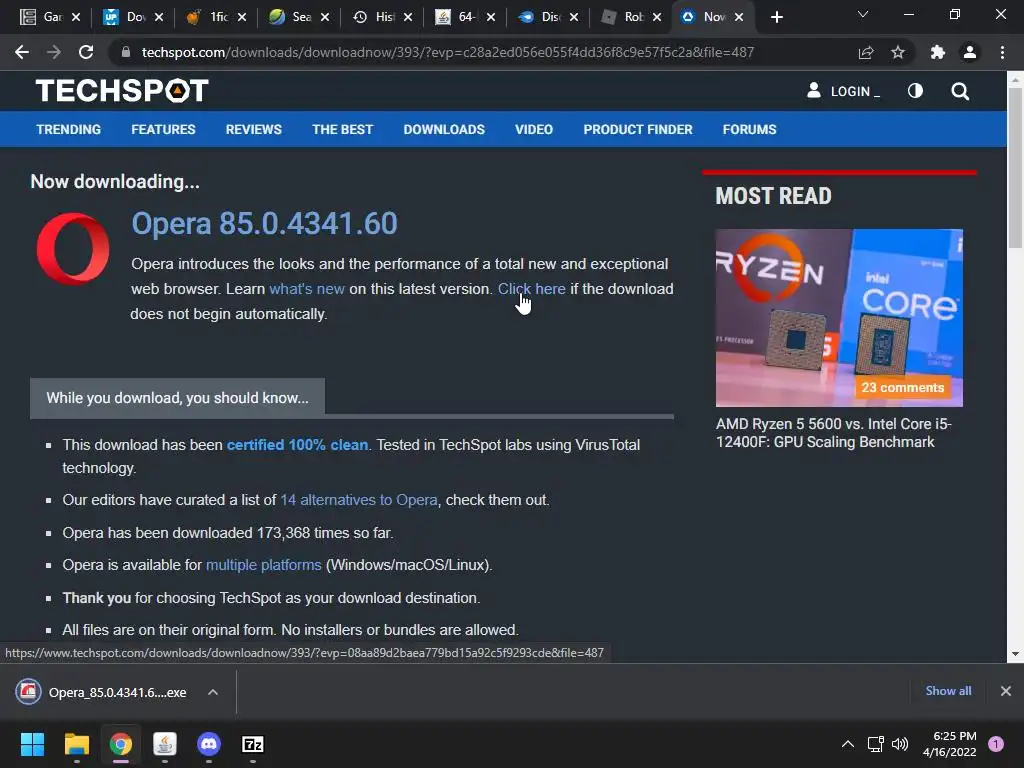1024x768 pixels.
Task: Open Discord from taskbar
Action: point(209,744)
